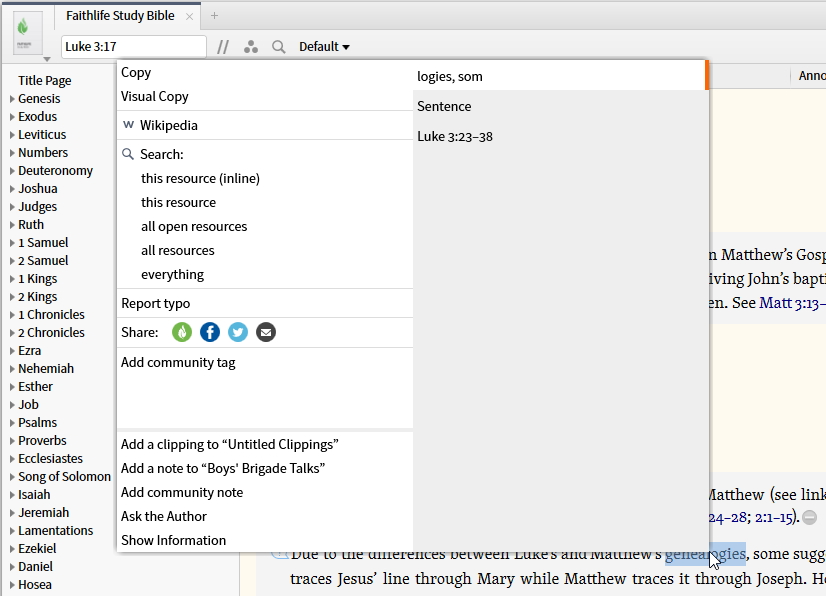
Task: Share via Faithlife green flame icon
Action: tap(182, 333)
